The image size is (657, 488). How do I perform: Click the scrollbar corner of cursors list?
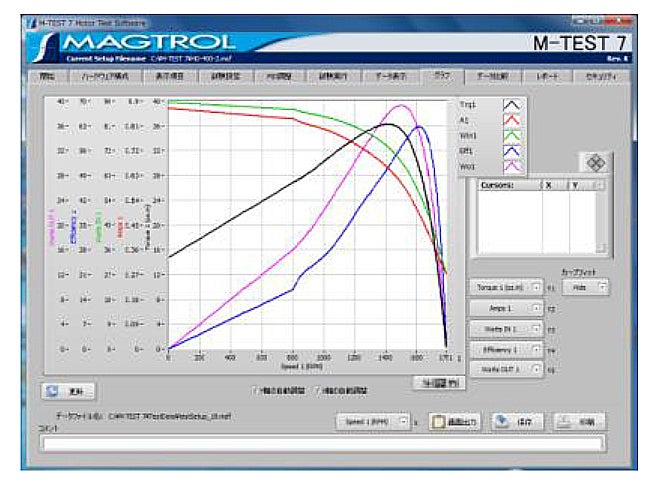[x=600, y=248]
